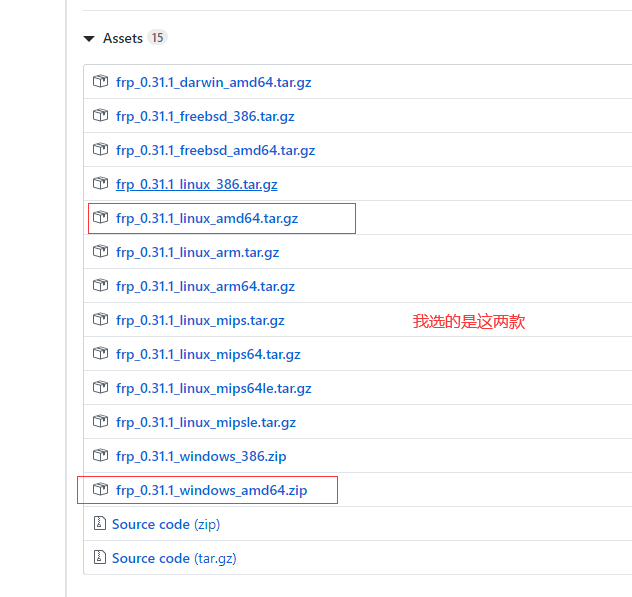Click package icon beside linux_arm.tar.gz asset
The width and height of the screenshot is (632, 597).
click(100, 251)
